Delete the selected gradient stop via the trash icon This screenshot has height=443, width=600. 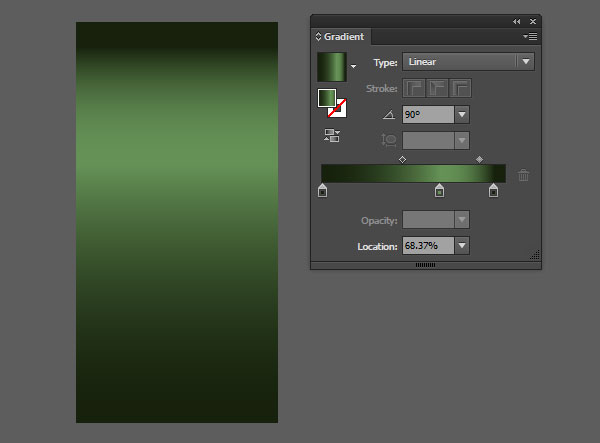pyautogui.click(x=523, y=175)
